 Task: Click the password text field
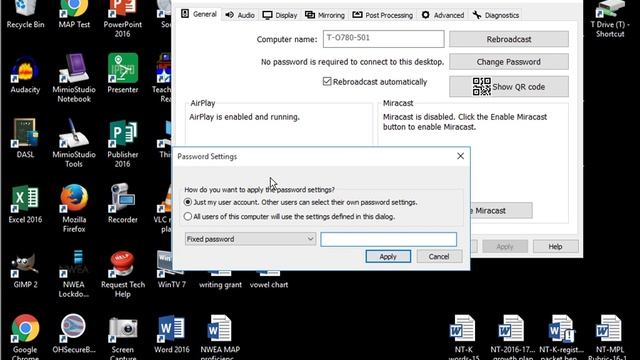point(389,239)
